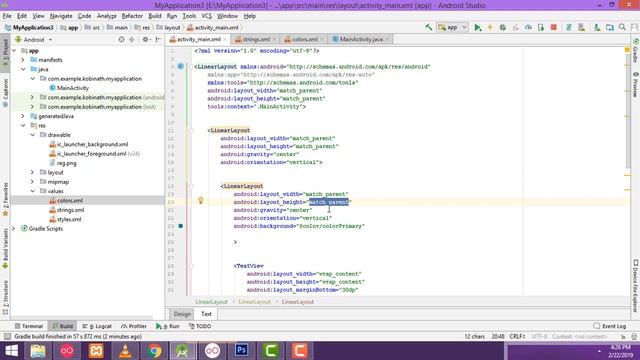The image size is (640, 360).
Task: Collapse the values folder
Action: [32, 191]
